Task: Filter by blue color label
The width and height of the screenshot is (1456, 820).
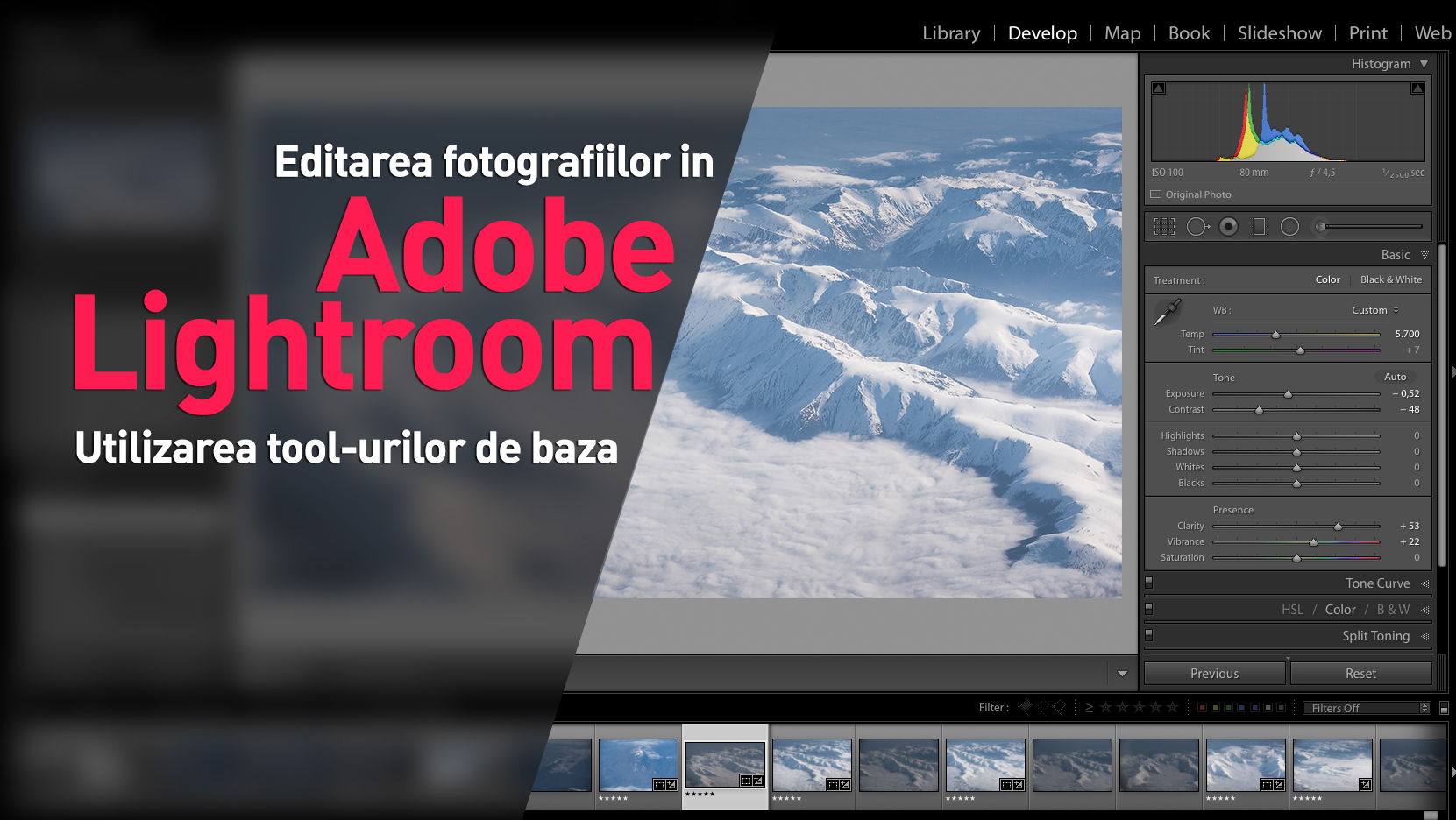Action: [x=1241, y=707]
